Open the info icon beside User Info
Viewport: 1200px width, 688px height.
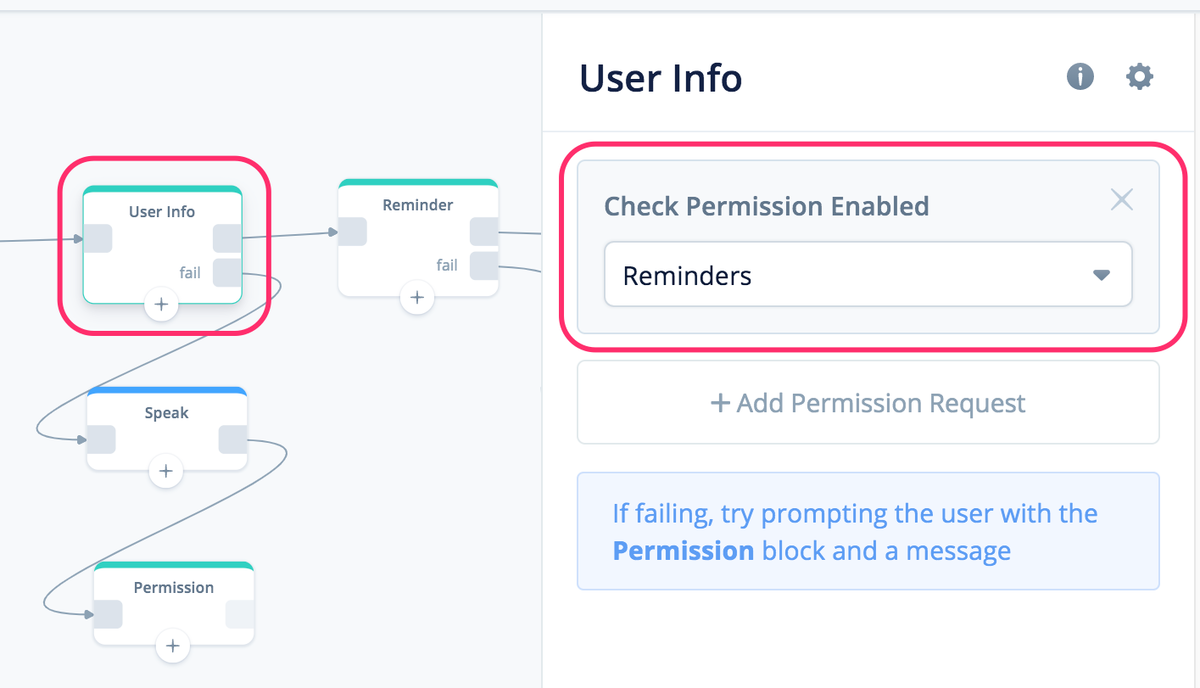tap(1080, 76)
